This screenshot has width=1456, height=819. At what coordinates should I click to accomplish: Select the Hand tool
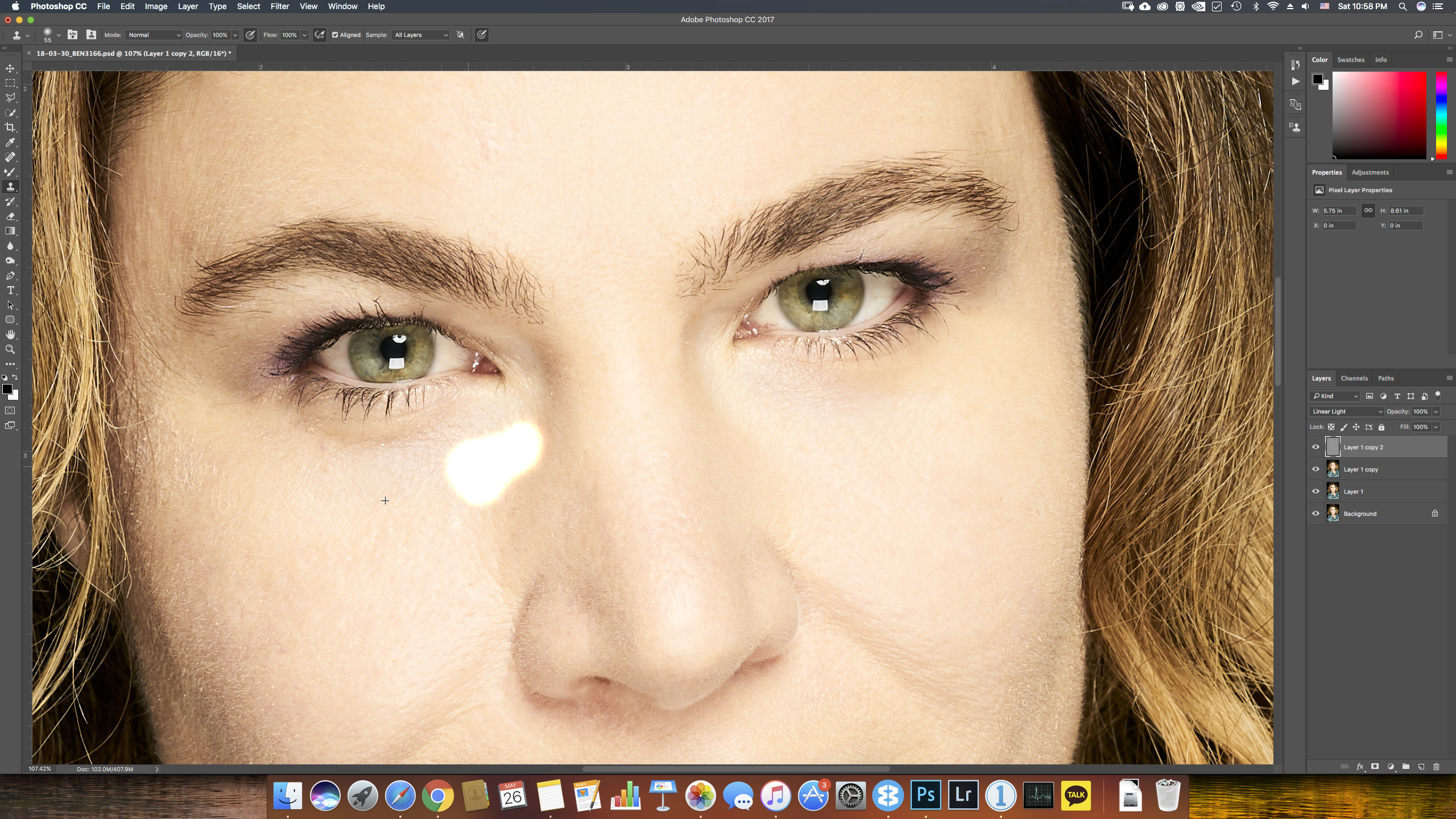point(10,334)
